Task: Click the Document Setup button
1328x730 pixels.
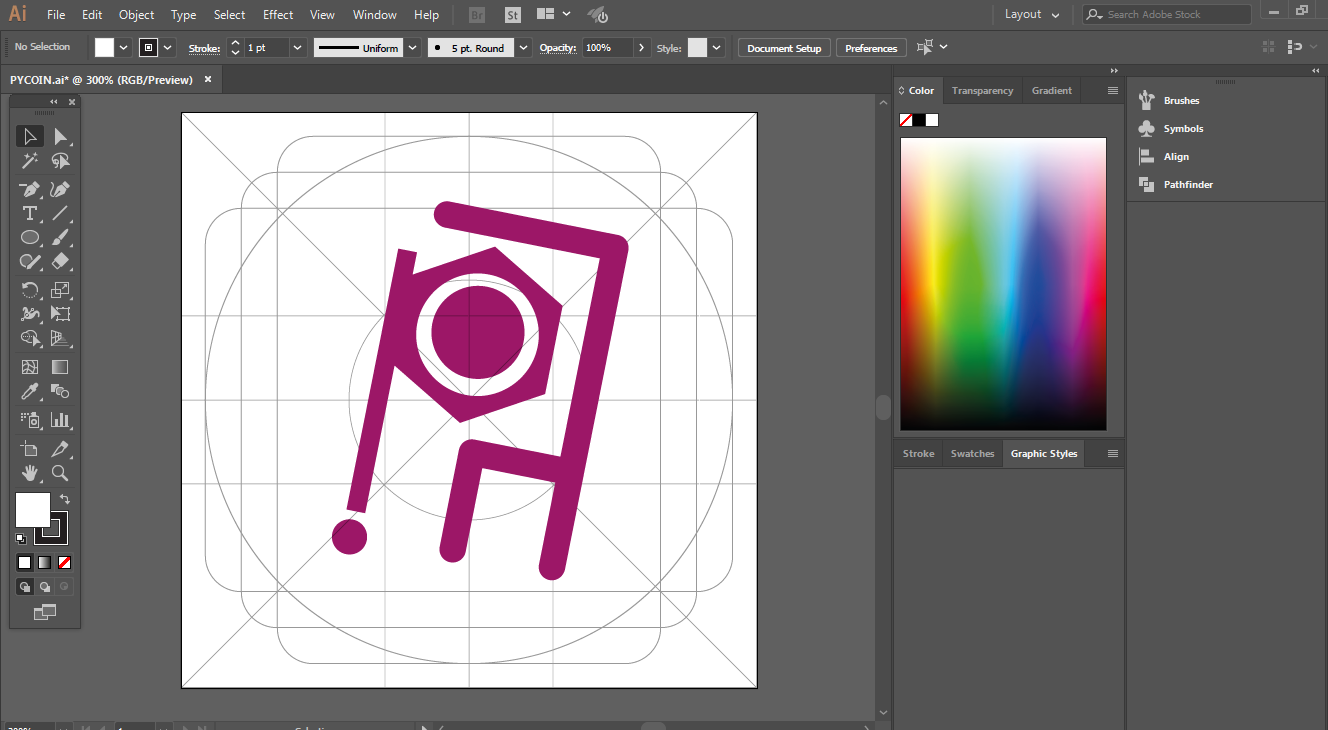Action: pos(784,48)
